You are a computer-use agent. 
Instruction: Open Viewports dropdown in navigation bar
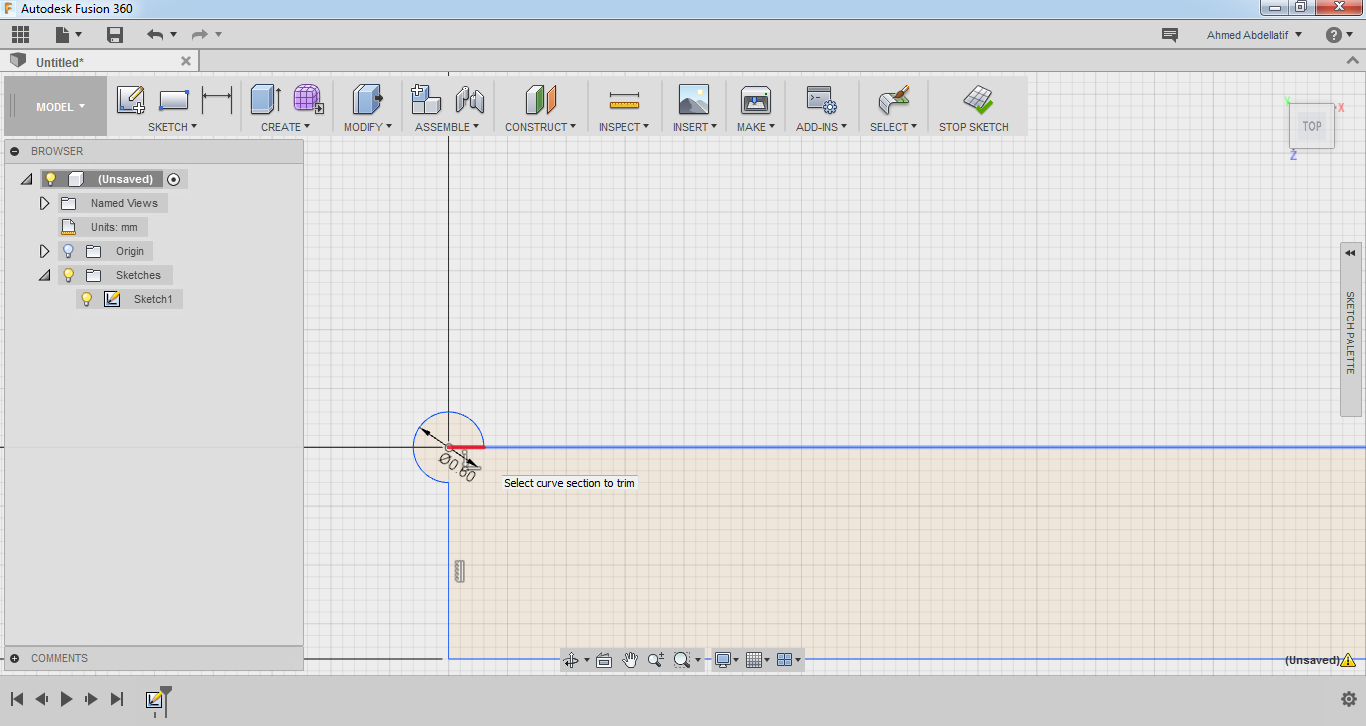(x=789, y=660)
